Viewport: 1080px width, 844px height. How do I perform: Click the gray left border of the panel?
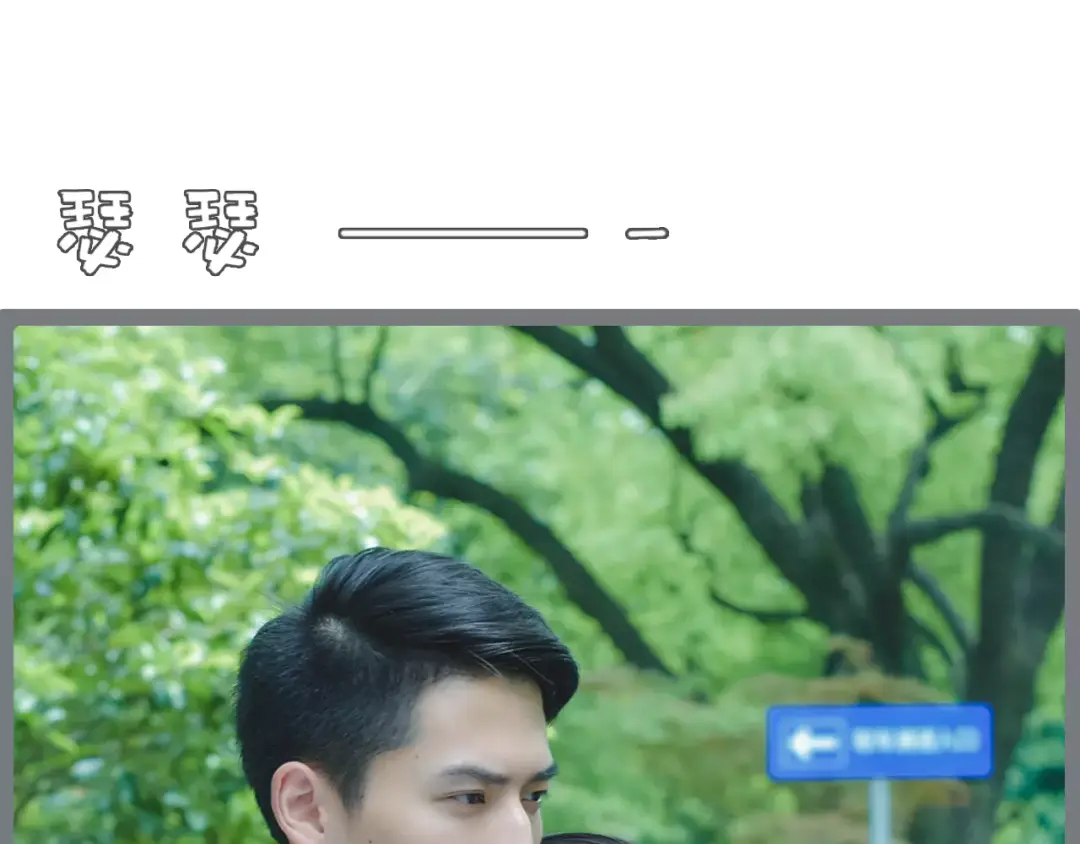coord(6,580)
